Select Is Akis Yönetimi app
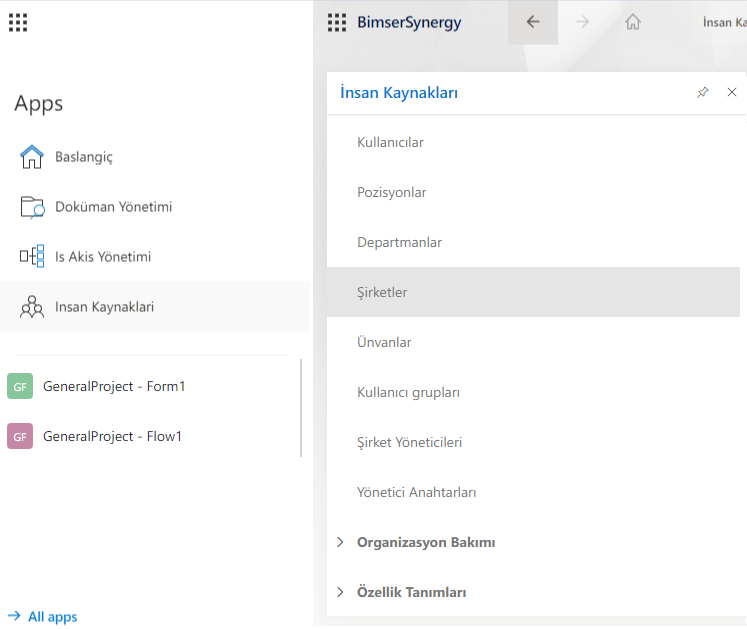 coord(102,257)
